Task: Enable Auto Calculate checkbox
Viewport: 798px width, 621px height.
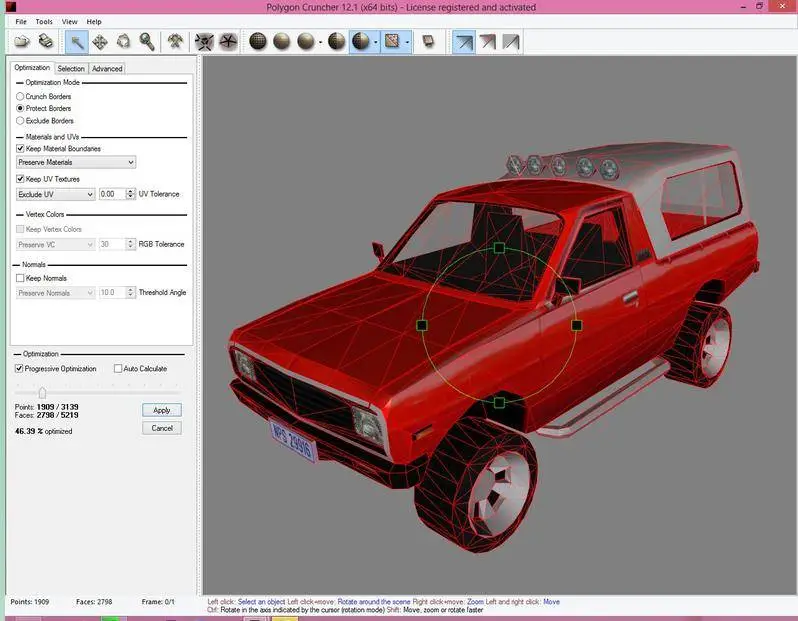Action: [x=118, y=369]
